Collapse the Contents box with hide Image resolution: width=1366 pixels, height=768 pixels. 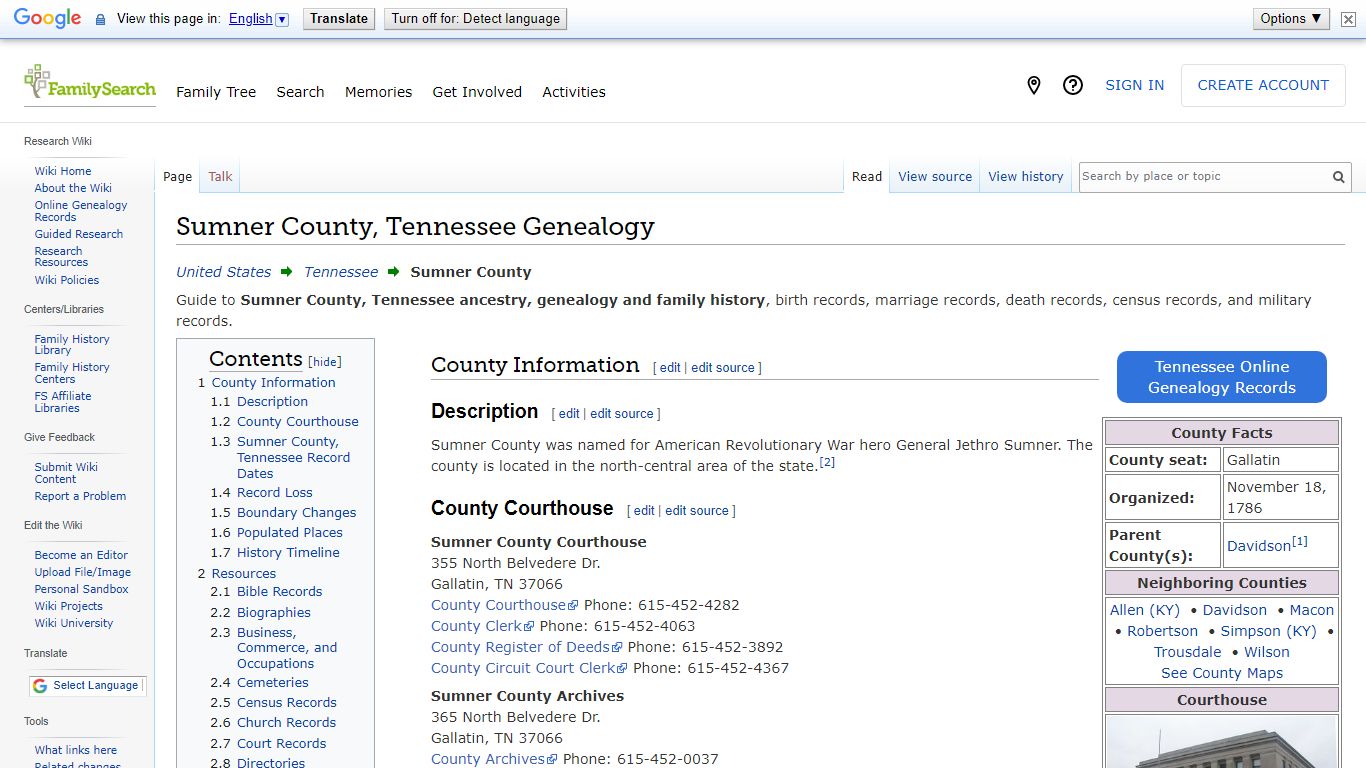point(325,362)
